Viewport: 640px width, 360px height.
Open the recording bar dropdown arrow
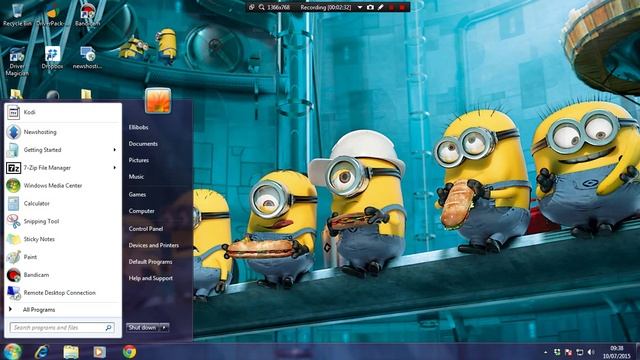pyautogui.click(x=360, y=7)
